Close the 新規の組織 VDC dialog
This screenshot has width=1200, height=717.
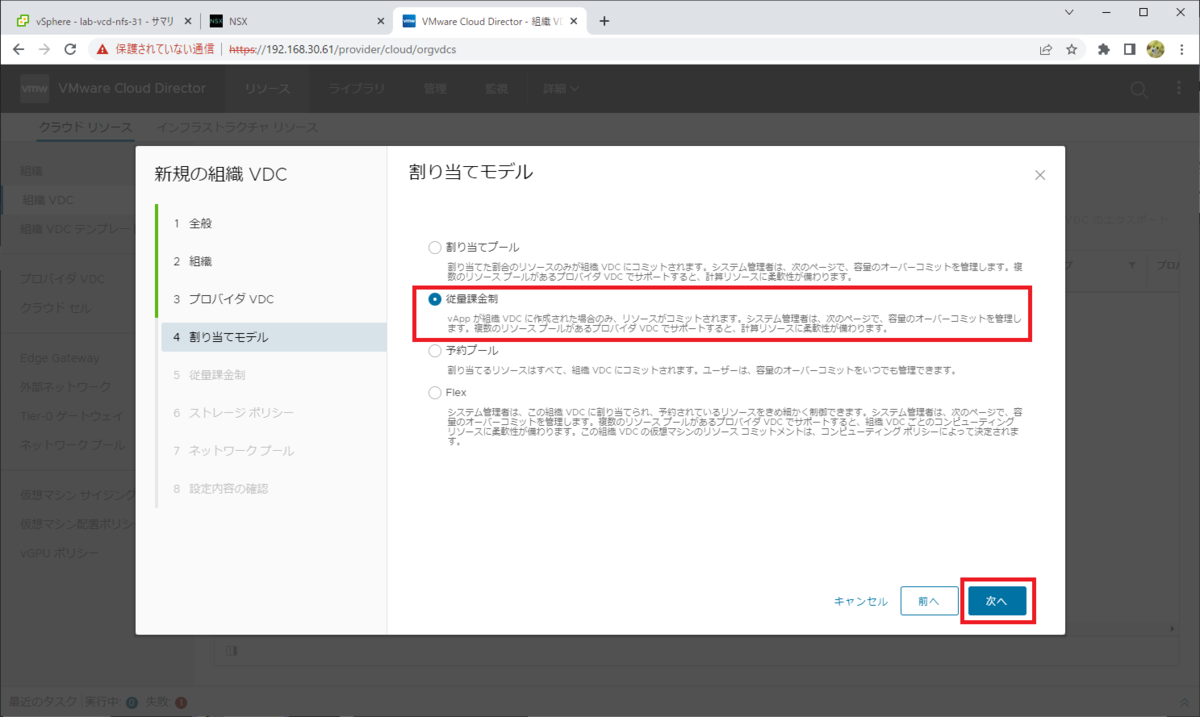(x=1040, y=175)
